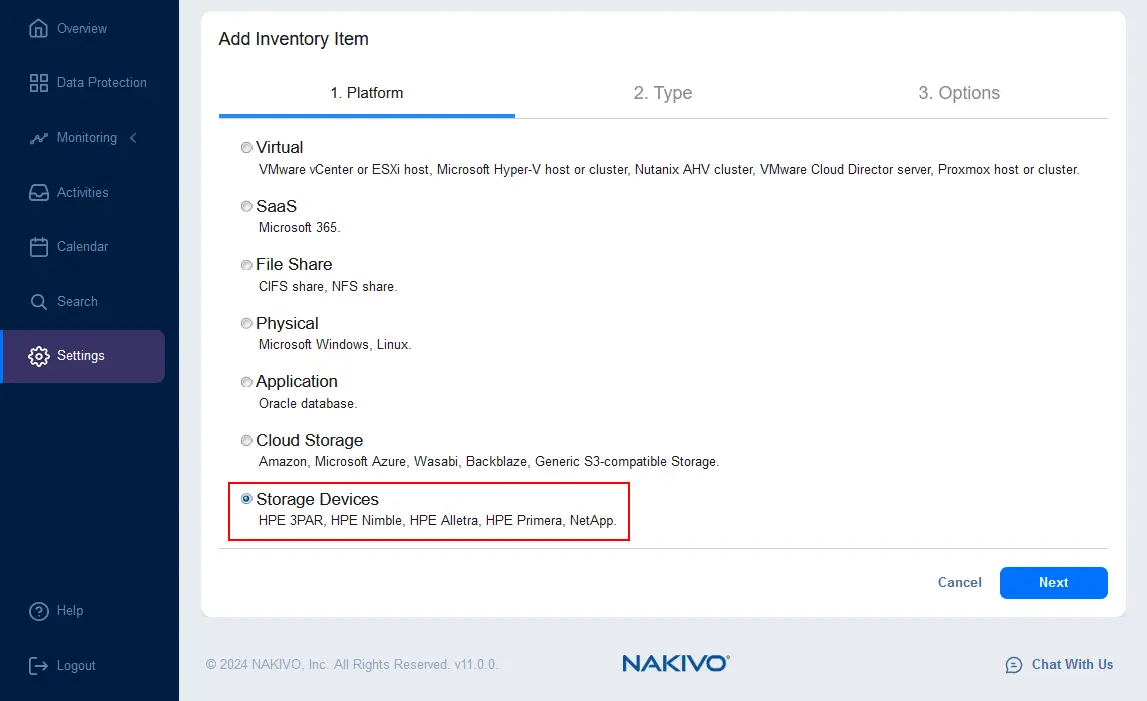Click the Help link in sidebar

[70, 610]
